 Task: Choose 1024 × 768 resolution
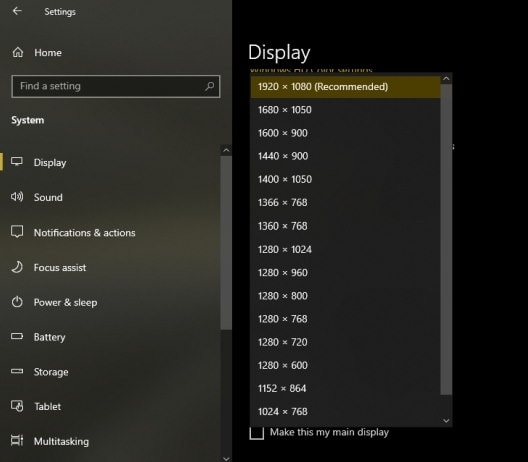pos(345,411)
